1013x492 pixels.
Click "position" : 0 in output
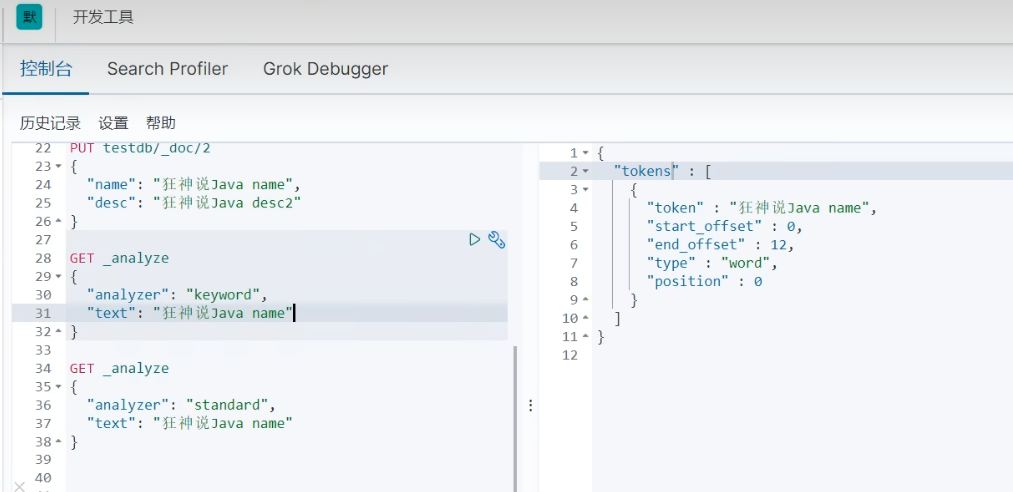(x=704, y=282)
